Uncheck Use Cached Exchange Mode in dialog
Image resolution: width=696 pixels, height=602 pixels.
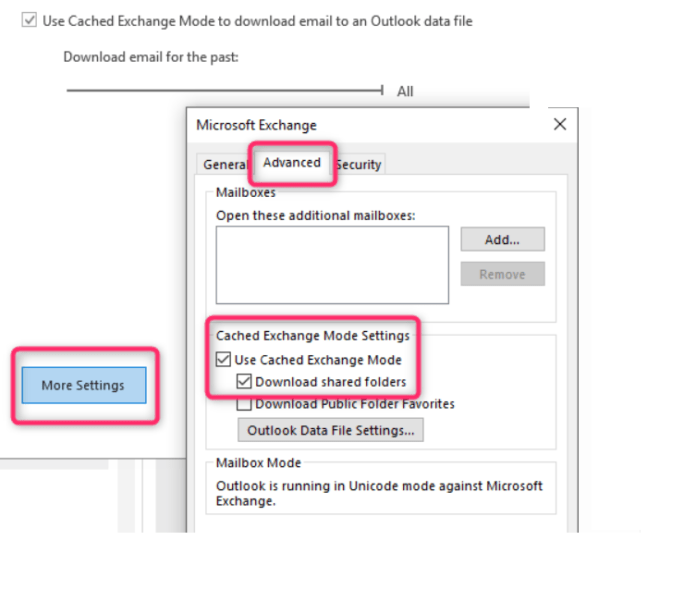coord(223,359)
